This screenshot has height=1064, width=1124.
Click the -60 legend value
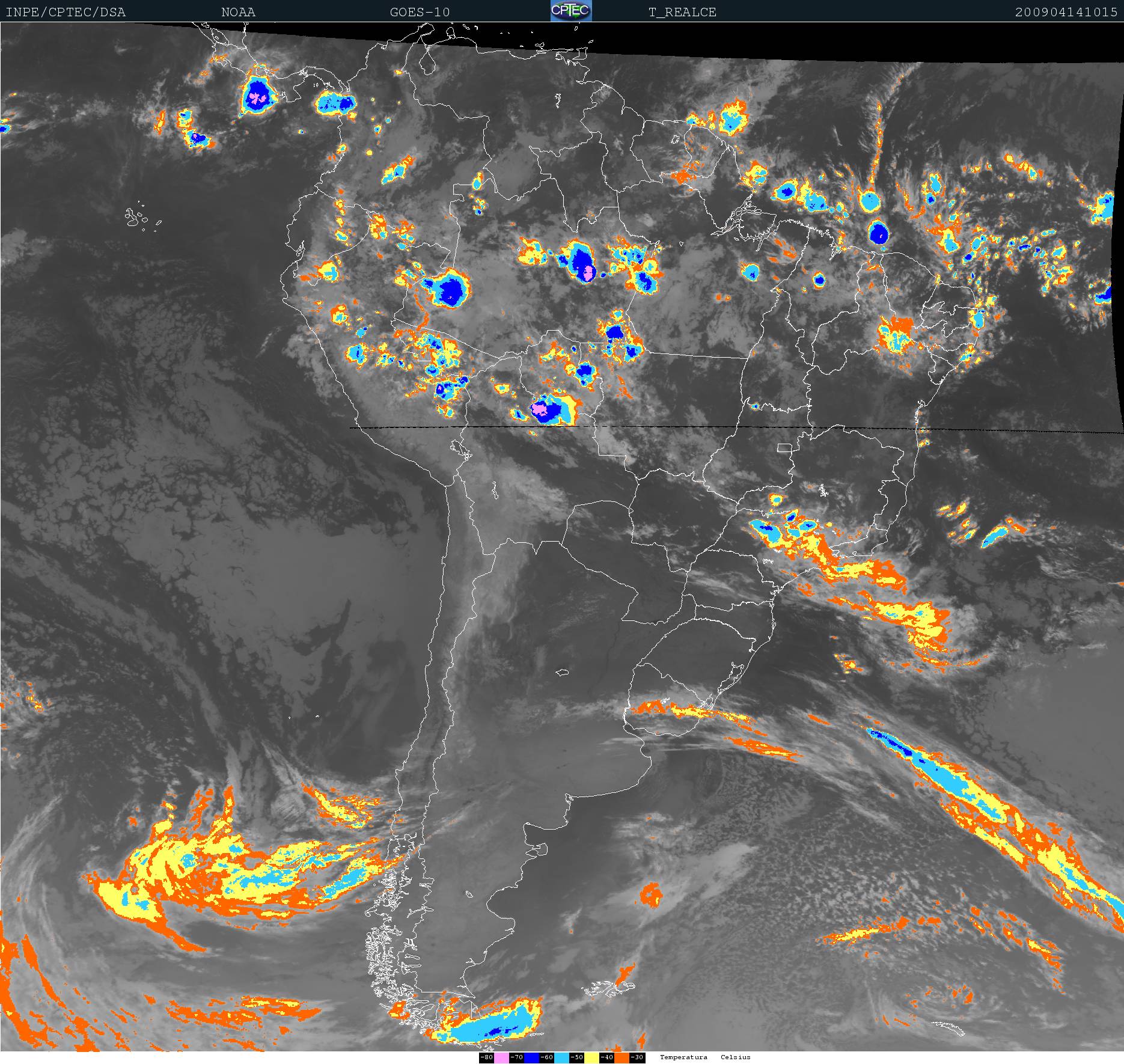pyautogui.click(x=546, y=1057)
